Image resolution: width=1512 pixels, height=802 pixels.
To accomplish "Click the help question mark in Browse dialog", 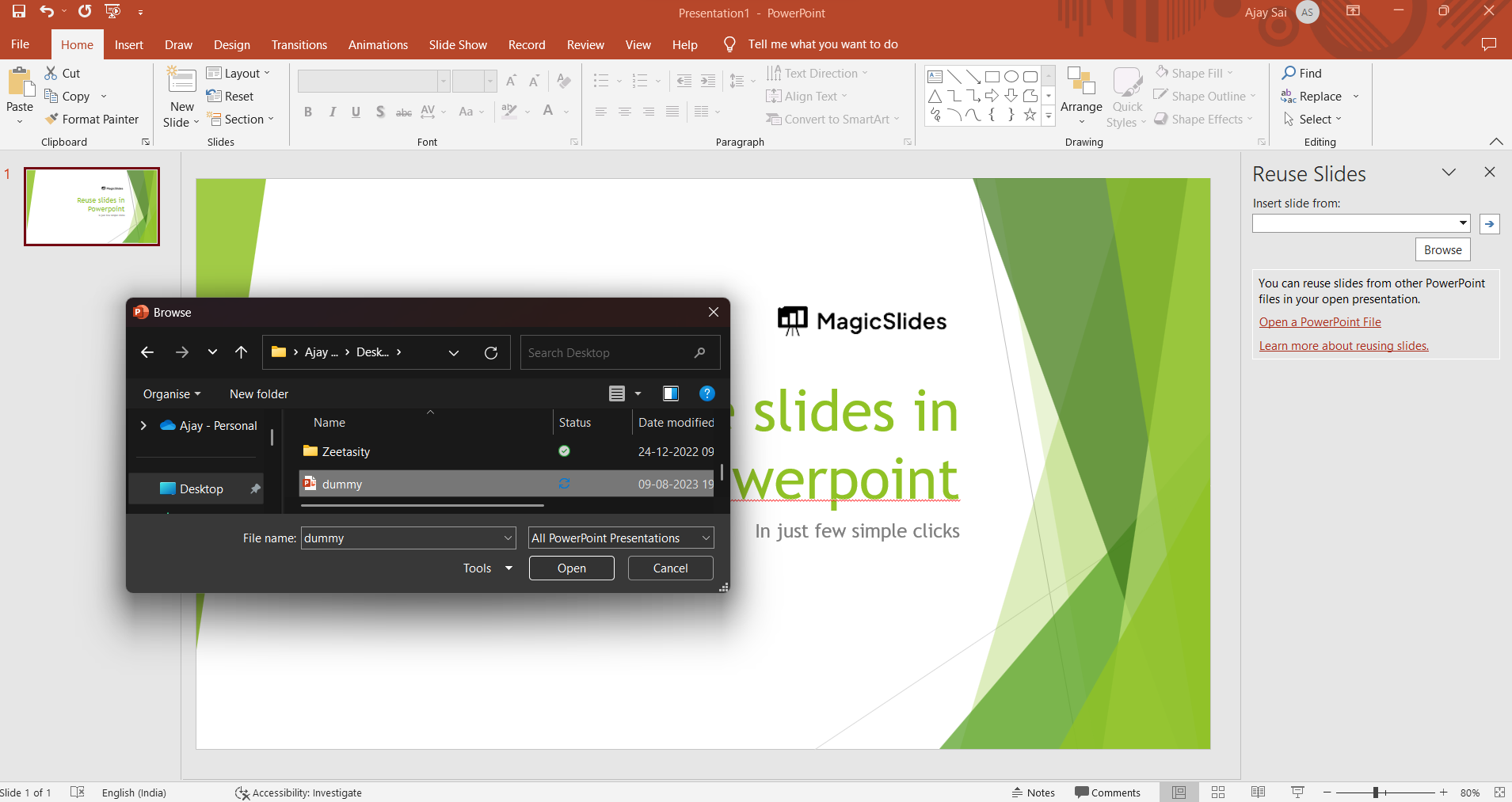I will [706, 394].
